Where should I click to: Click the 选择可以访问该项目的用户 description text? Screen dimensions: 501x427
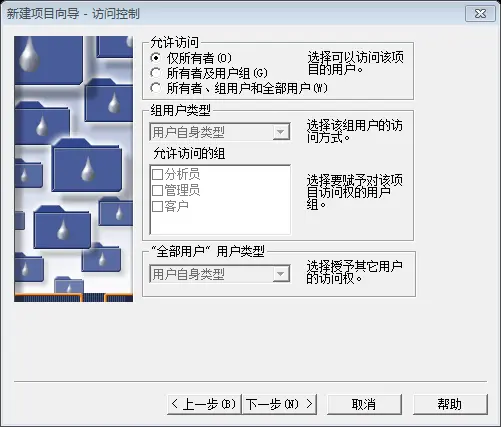[355, 63]
